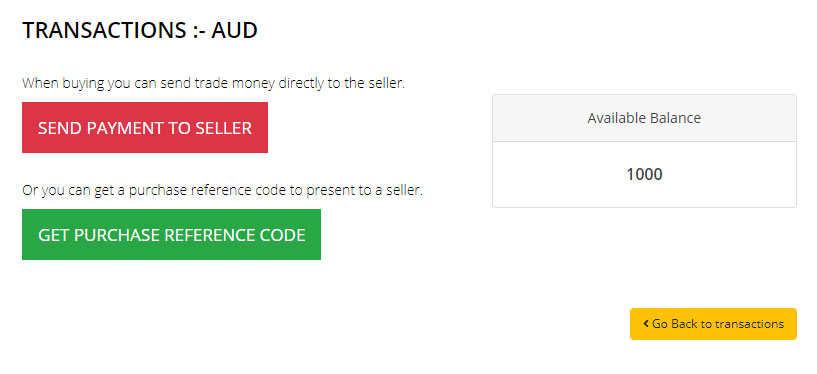Click the balance value 1000
The image size is (817, 374).
(x=645, y=174)
